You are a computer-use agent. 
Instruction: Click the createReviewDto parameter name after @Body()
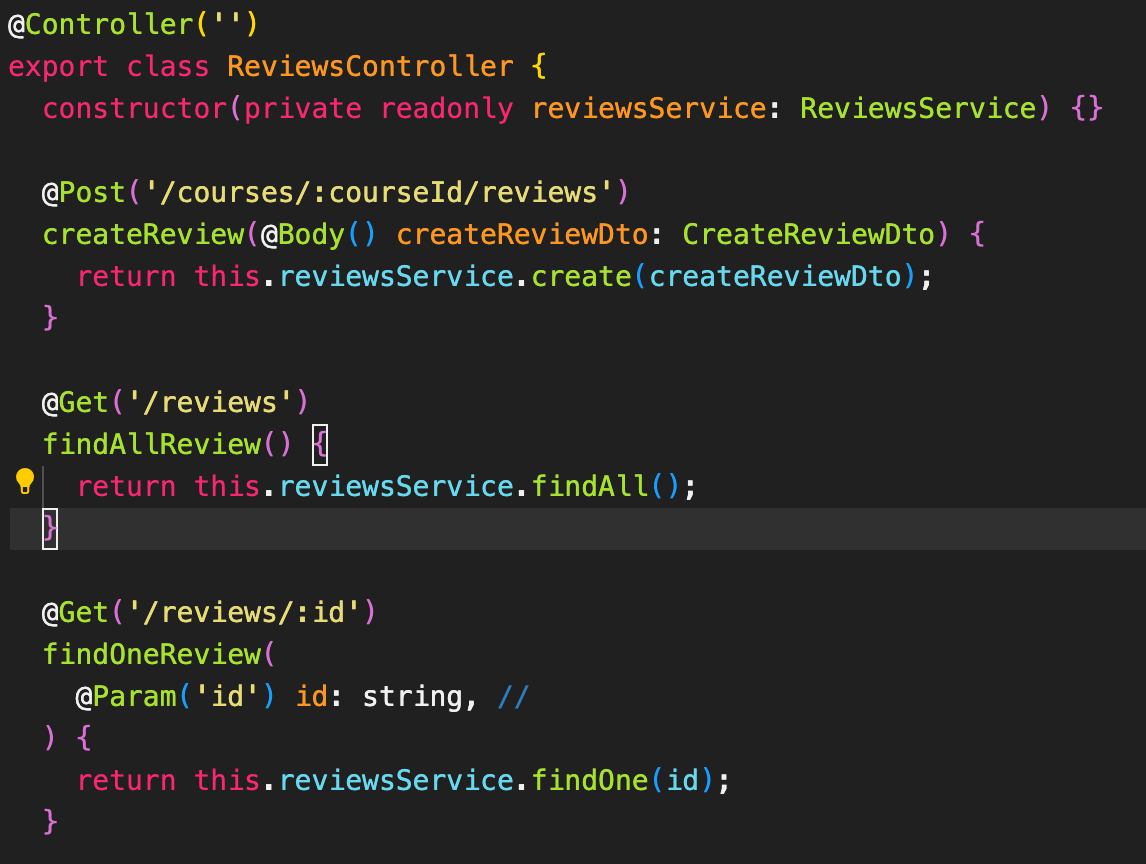522,235
